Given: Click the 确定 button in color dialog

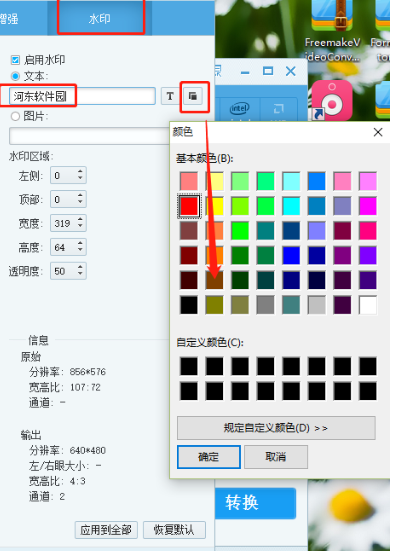Looking at the screenshot, I should click(209, 457).
